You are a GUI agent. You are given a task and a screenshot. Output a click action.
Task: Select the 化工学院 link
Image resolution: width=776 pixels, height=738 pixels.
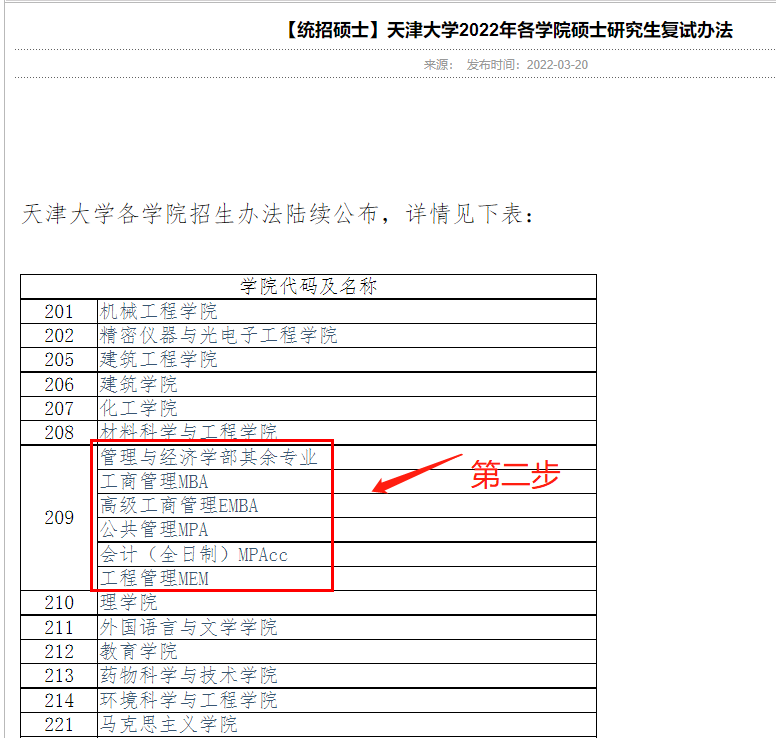138,408
